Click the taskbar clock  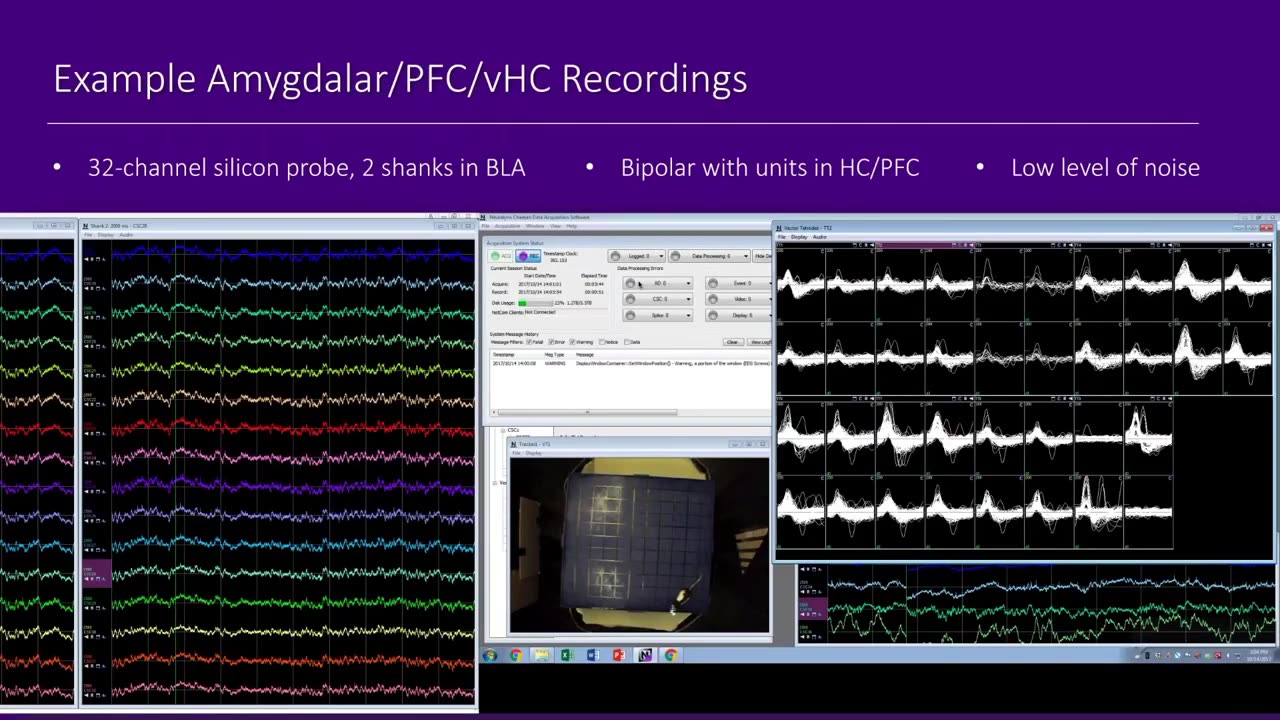point(1258,655)
